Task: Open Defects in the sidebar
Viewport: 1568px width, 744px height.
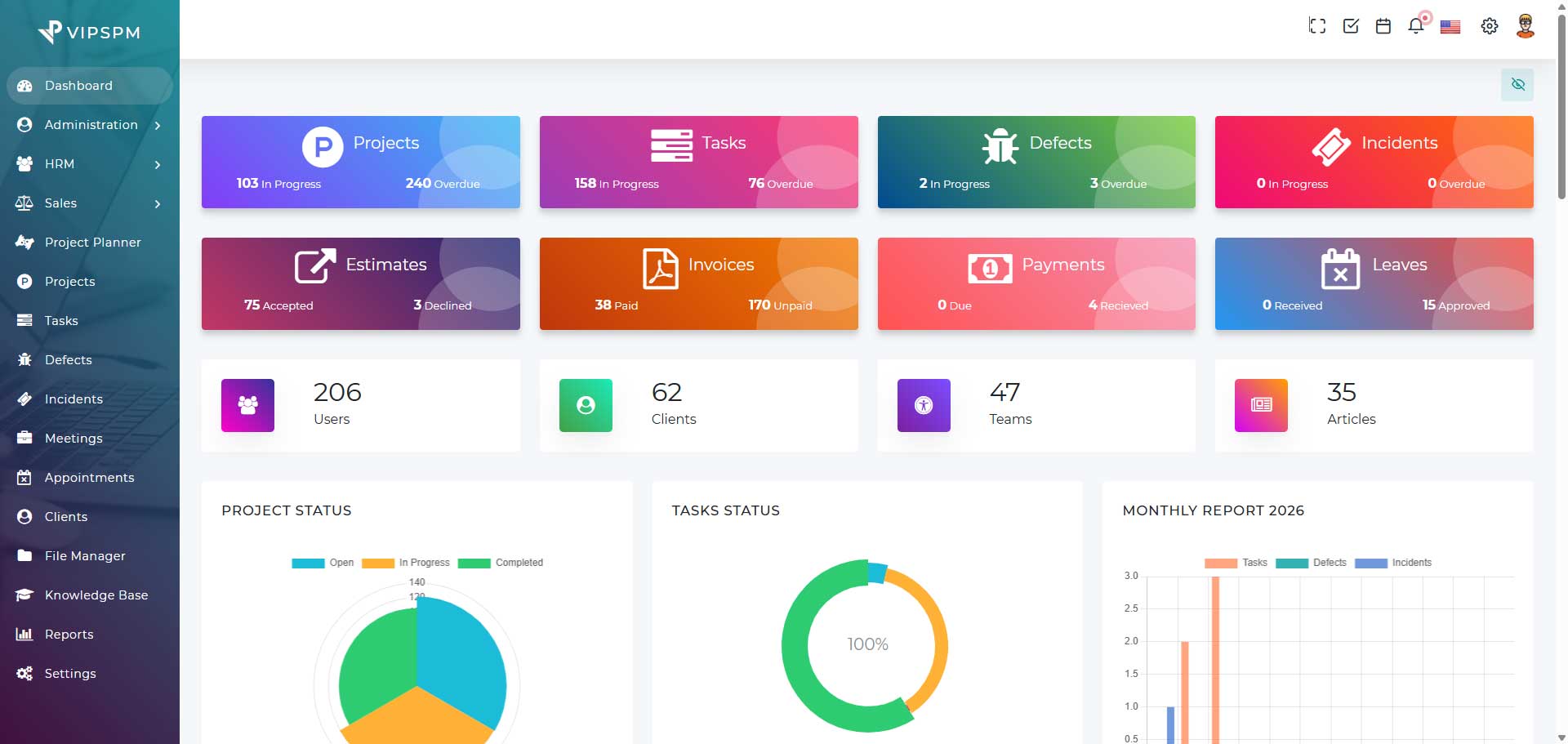Action: (x=90, y=360)
